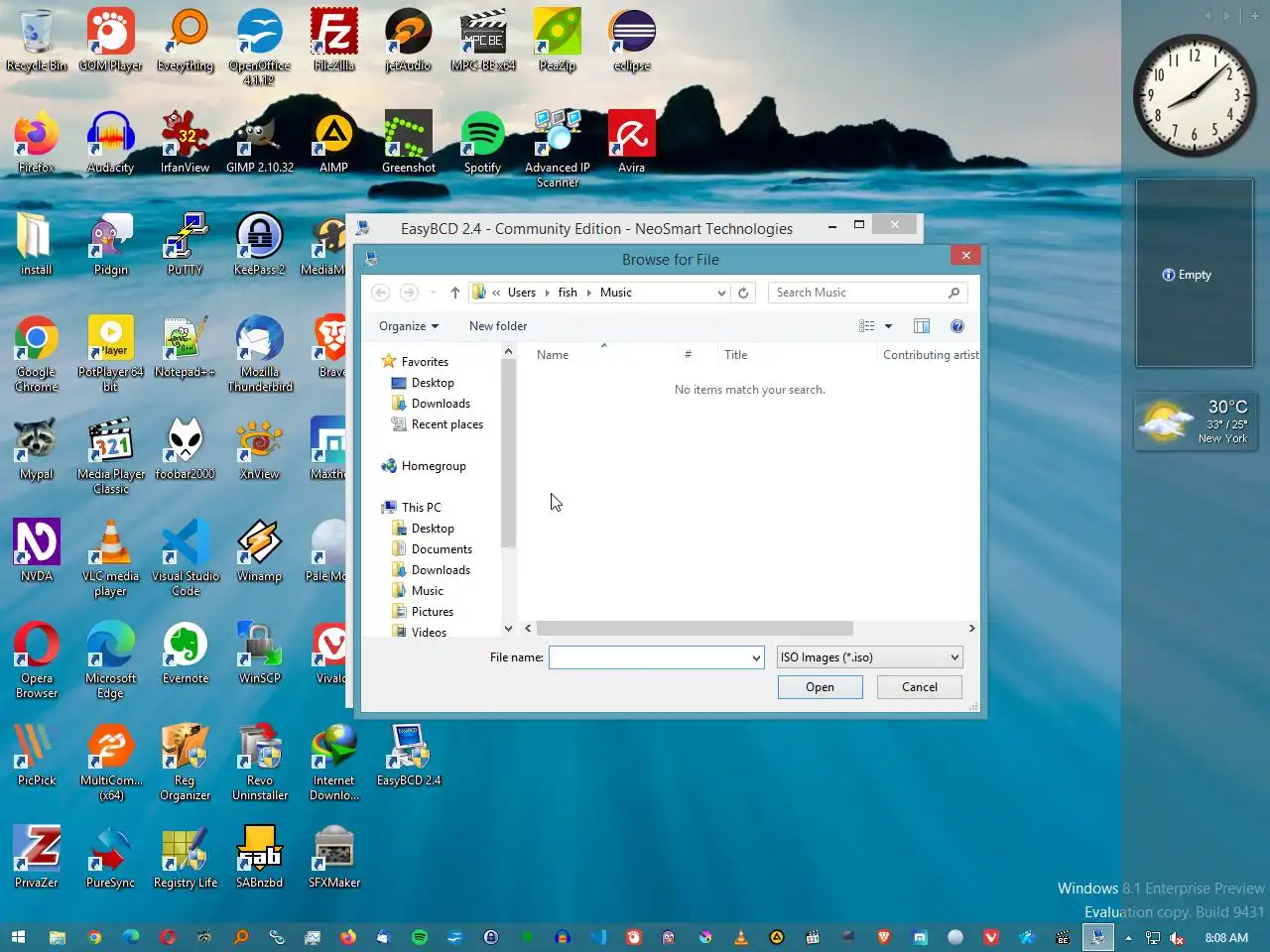Image resolution: width=1270 pixels, height=952 pixels.
Task: Click the Windows Start button
Action: (x=18, y=937)
